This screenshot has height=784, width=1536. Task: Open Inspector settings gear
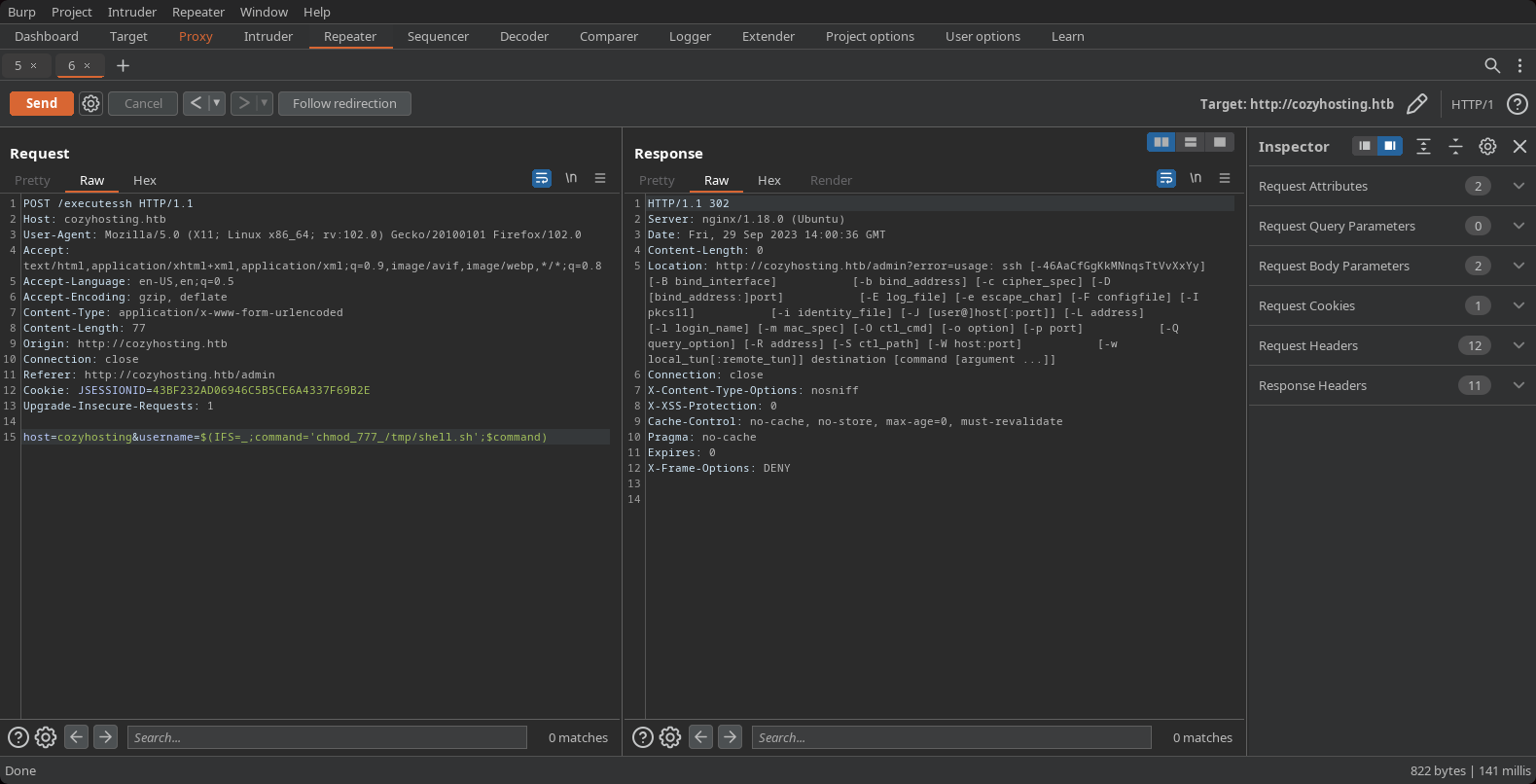click(x=1487, y=146)
